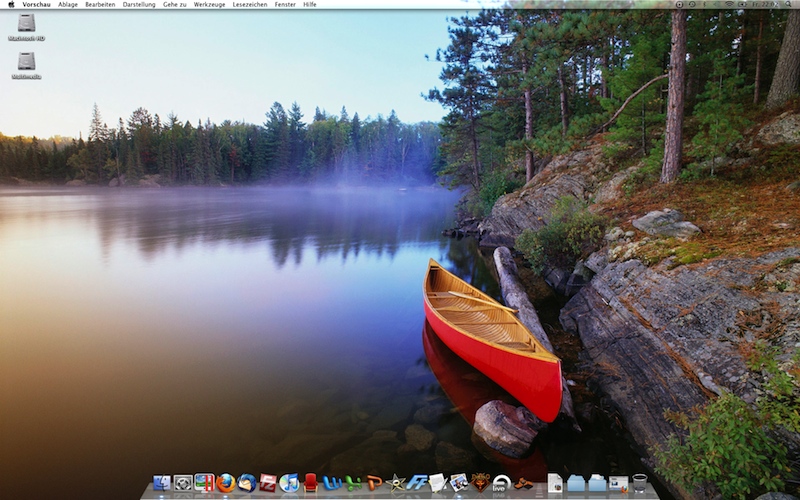800x500 pixels.
Task: Open Finder from the dock
Action: pos(161,483)
